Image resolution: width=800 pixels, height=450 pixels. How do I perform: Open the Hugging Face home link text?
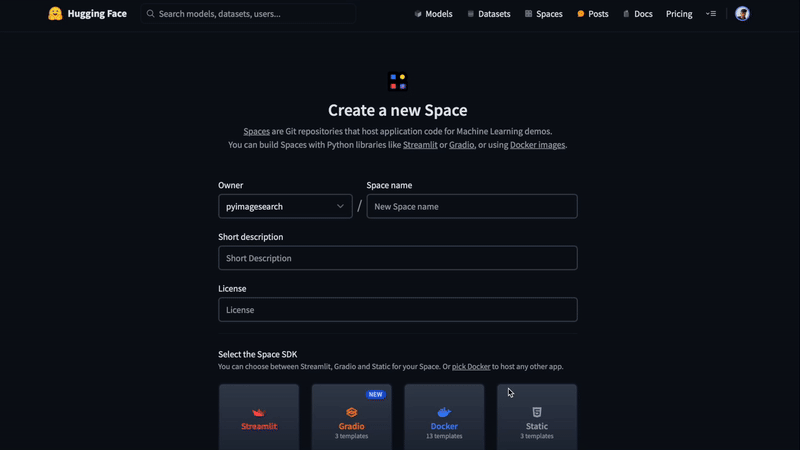point(97,14)
